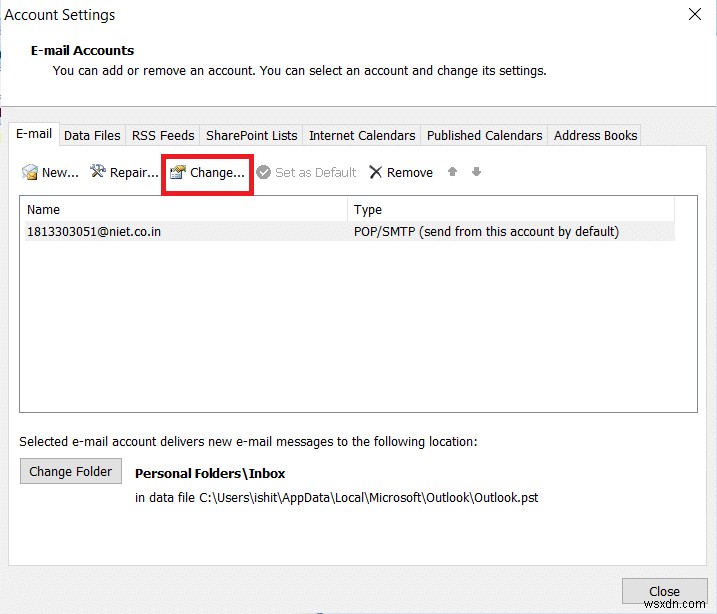Click the Change account icon
Image resolution: width=717 pixels, height=614 pixels.
point(177,172)
